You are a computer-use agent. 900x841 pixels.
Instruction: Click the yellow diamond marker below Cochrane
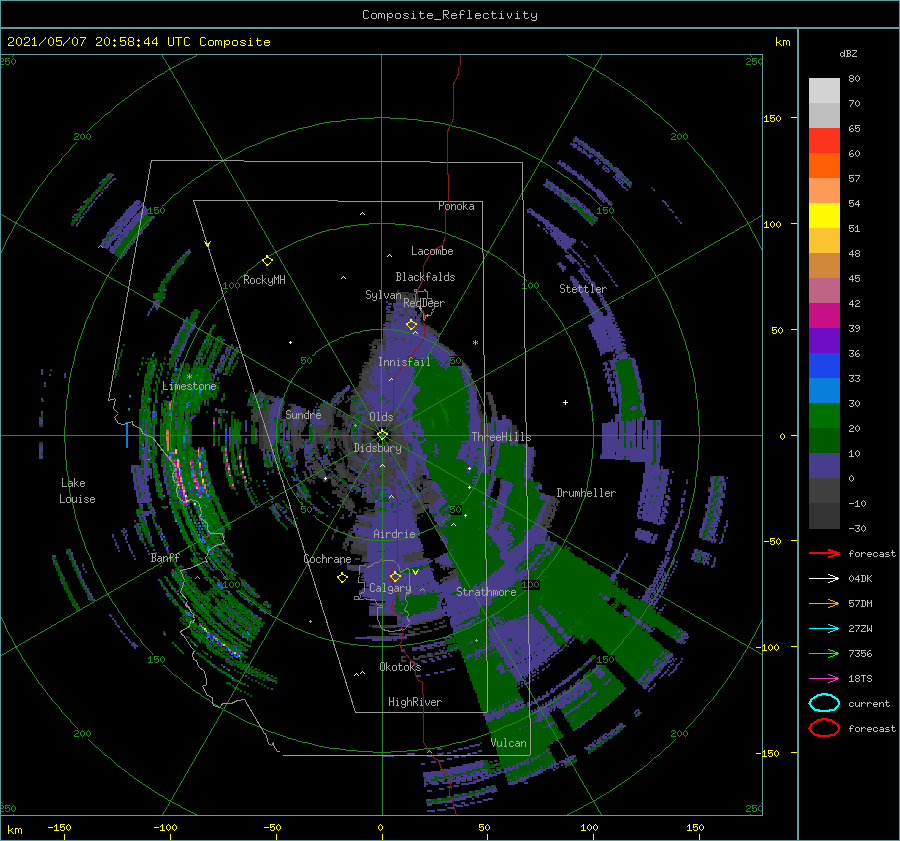point(342,578)
